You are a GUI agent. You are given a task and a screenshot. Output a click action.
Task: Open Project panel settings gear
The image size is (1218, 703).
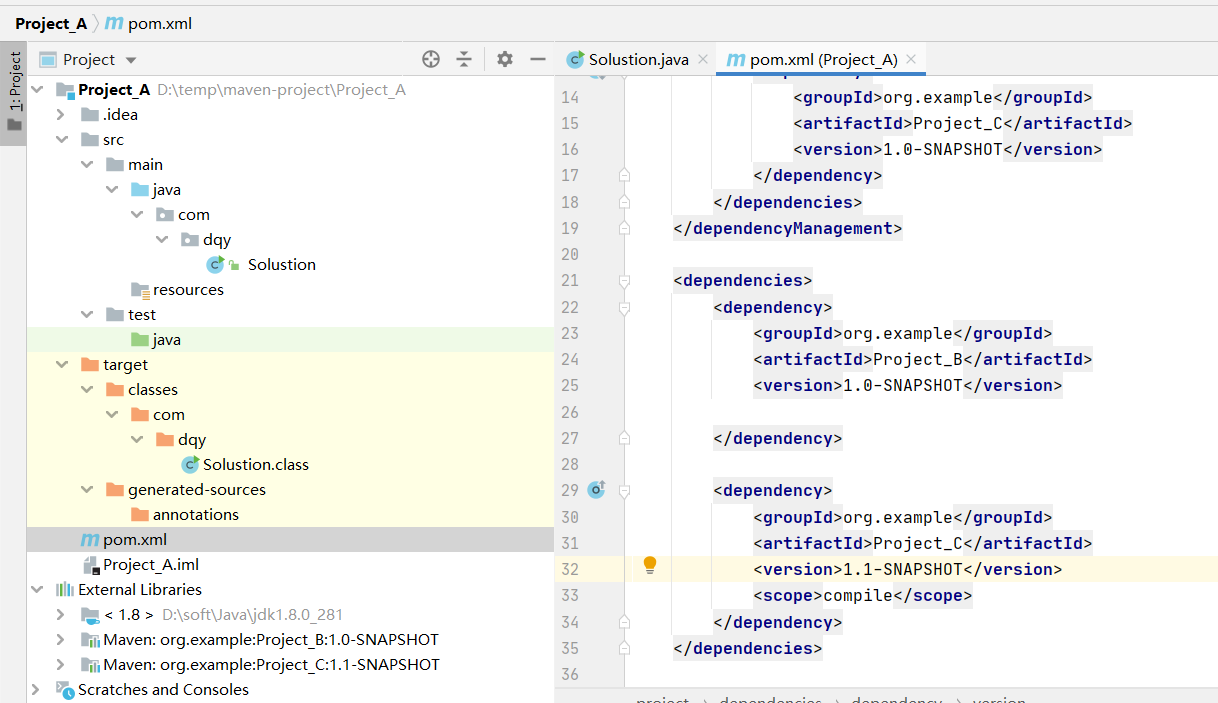(x=505, y=59)
